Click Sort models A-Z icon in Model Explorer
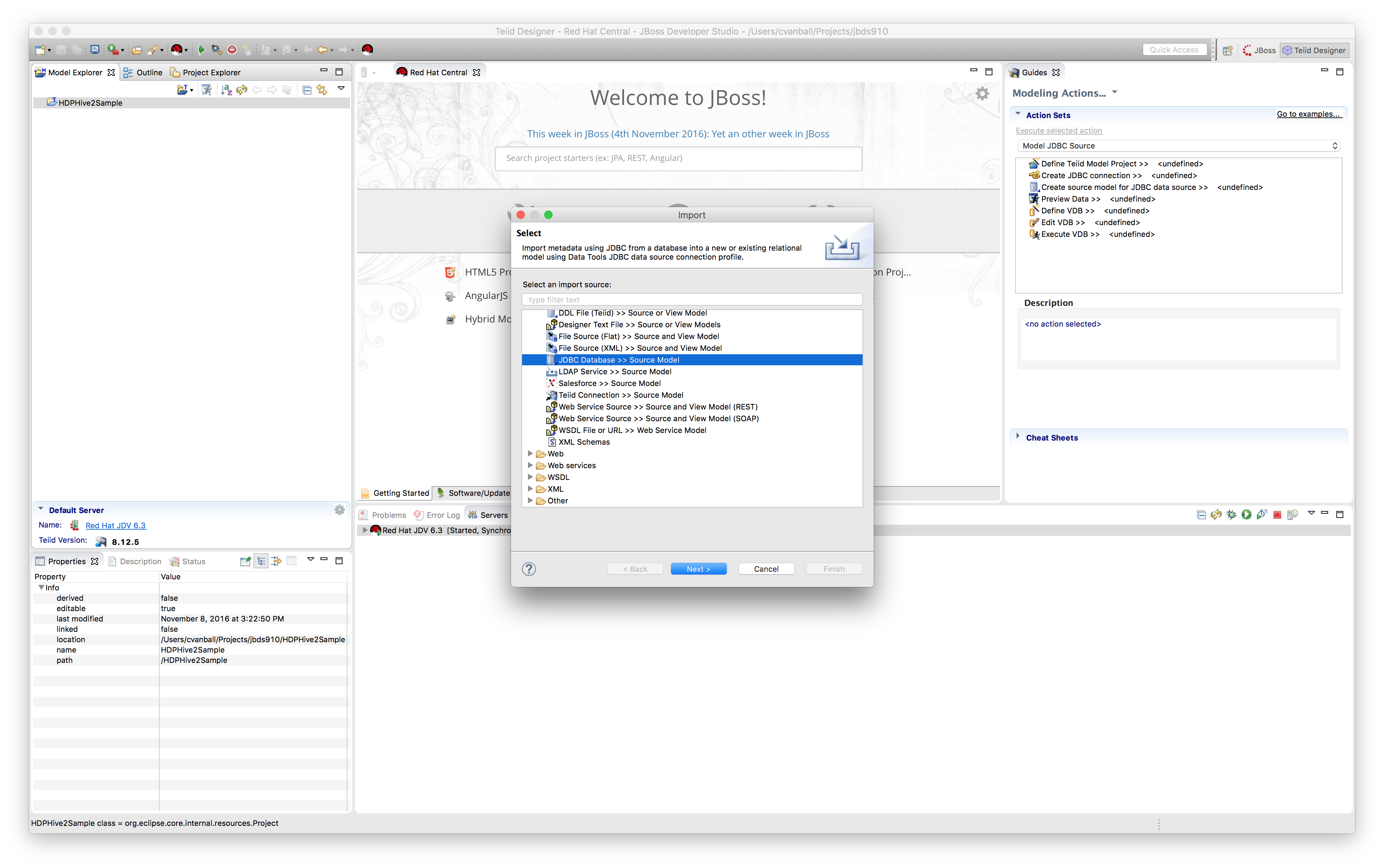Screen dimensions: 1384x868 click(226, 89)
